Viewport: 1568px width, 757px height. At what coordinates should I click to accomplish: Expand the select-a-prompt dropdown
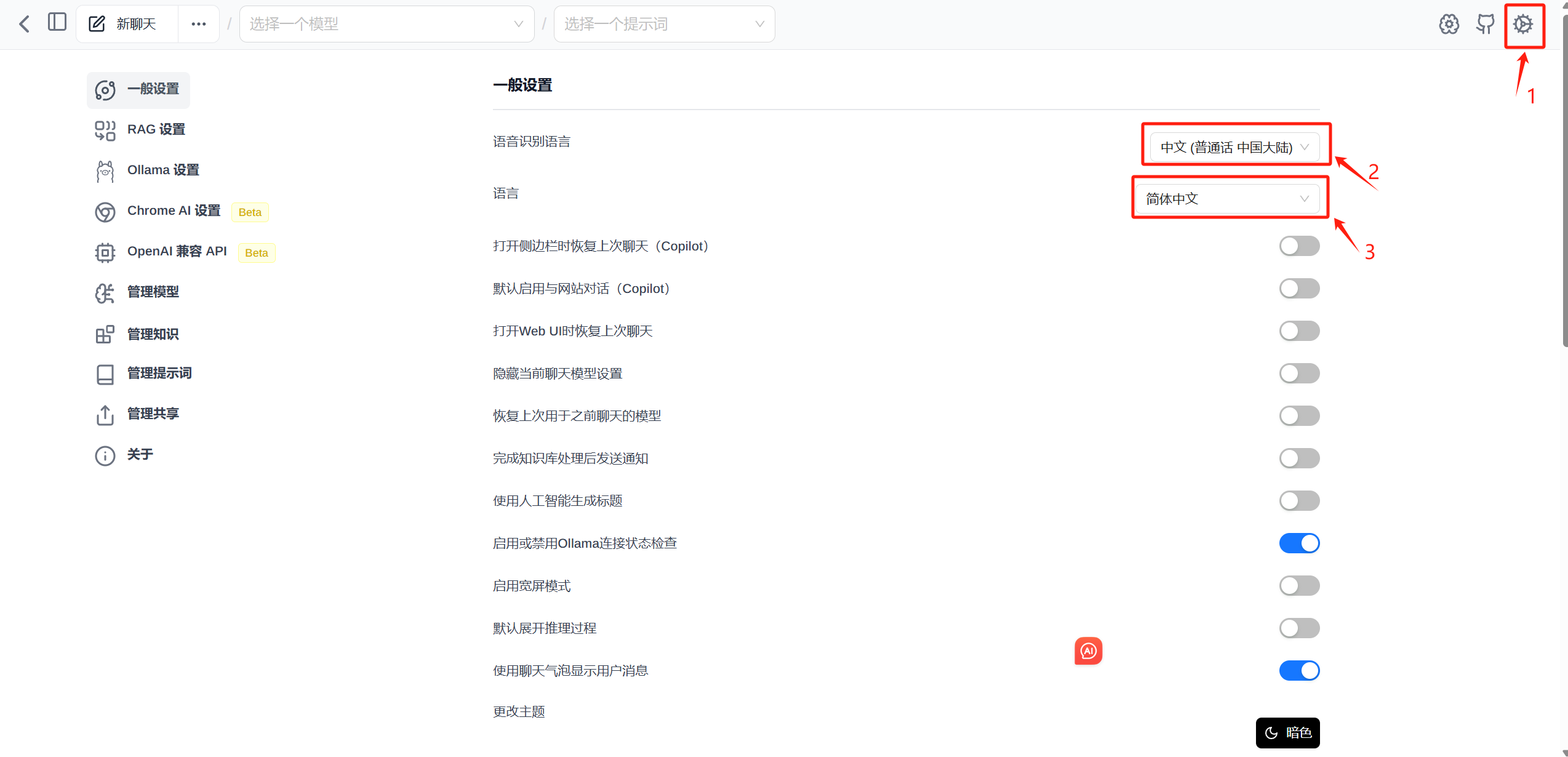tap(663, 24)
